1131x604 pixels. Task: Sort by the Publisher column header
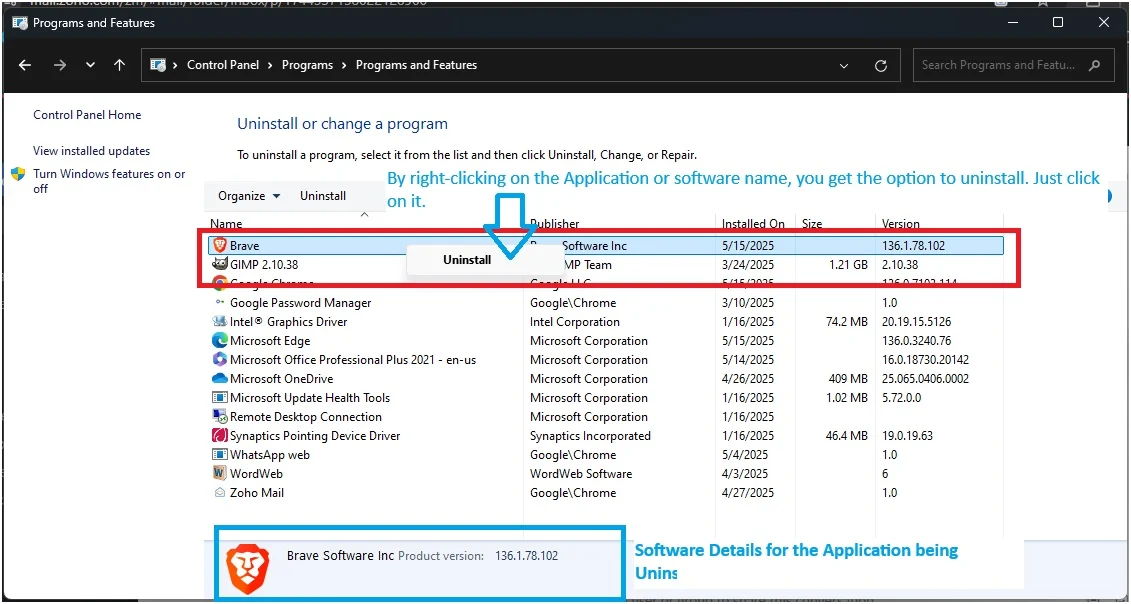pos(555,224)
